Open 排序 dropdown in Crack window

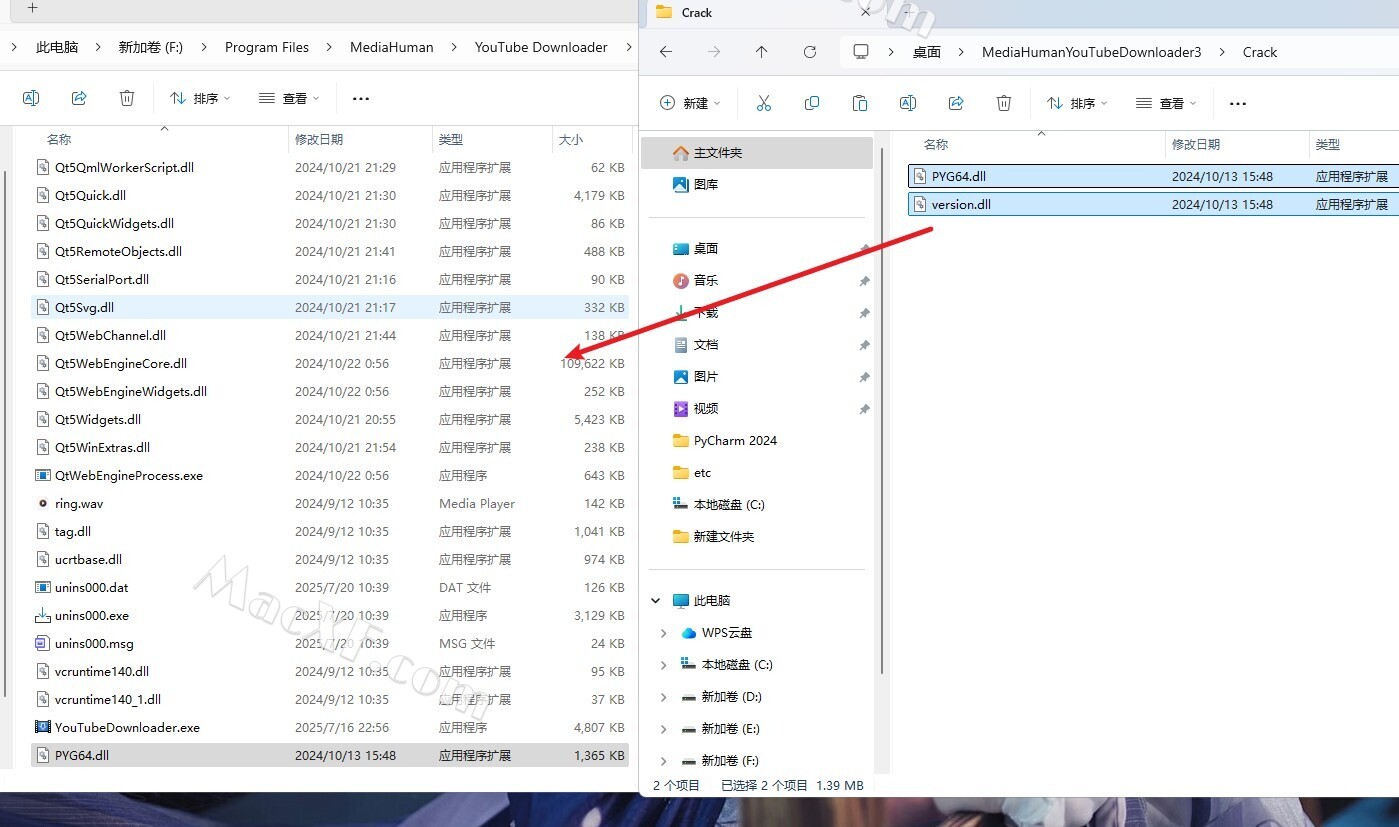[x=1077, y=103]
